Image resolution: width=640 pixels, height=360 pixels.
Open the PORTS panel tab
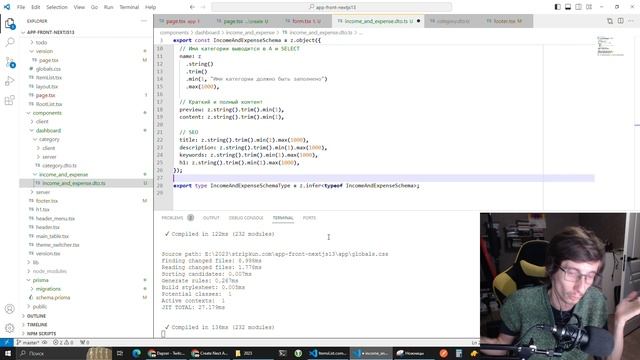click(x=309, y=218)
